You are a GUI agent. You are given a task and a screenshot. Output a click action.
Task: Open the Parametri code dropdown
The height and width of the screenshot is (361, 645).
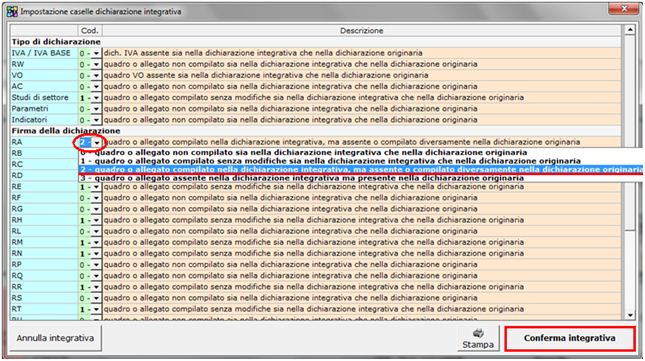click(x=96, y=109)
